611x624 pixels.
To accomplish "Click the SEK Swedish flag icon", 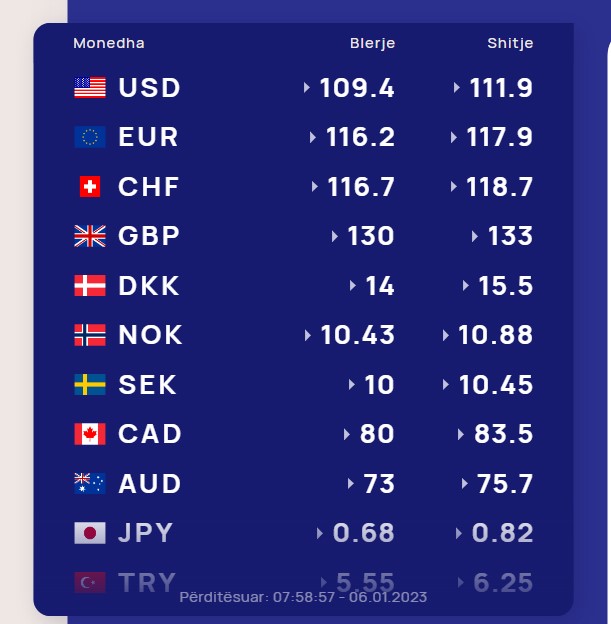I will [90, 384].
